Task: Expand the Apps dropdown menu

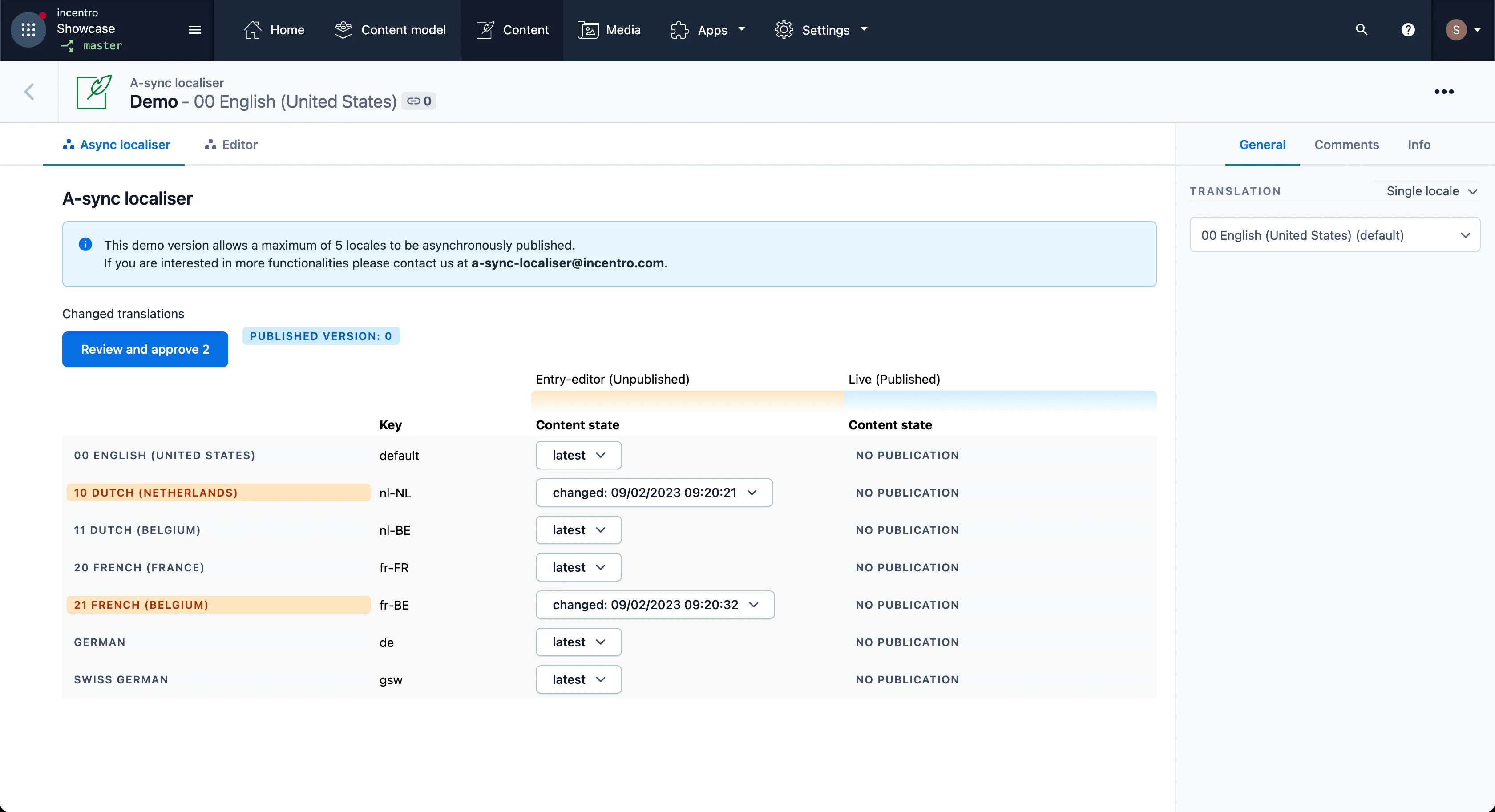Action: pos(707,30)
